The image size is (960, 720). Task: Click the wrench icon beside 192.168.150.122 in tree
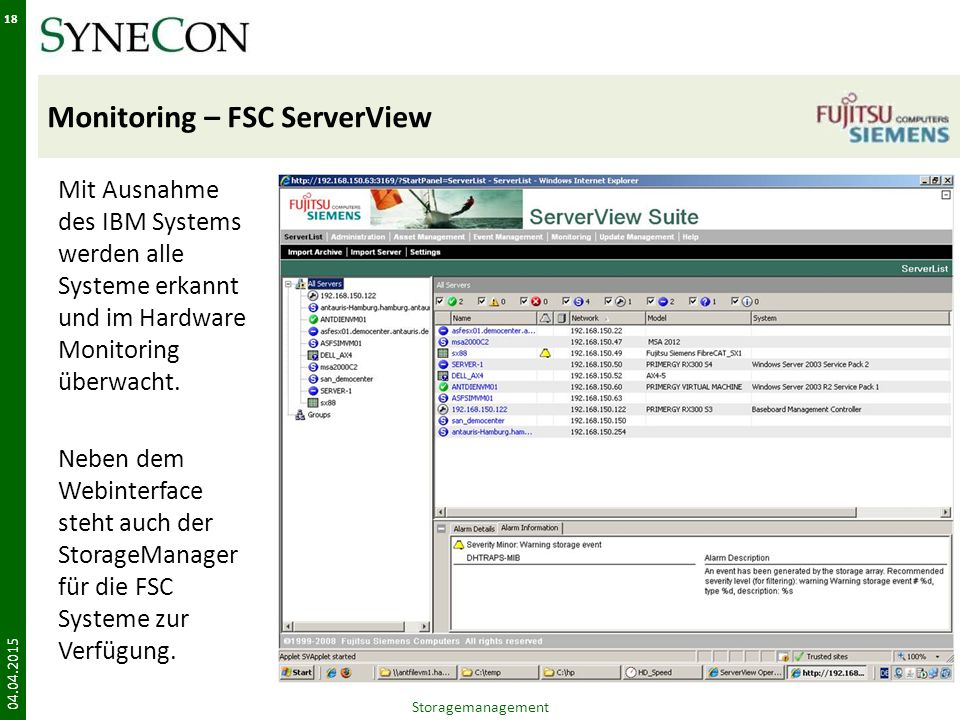point(313,296)
